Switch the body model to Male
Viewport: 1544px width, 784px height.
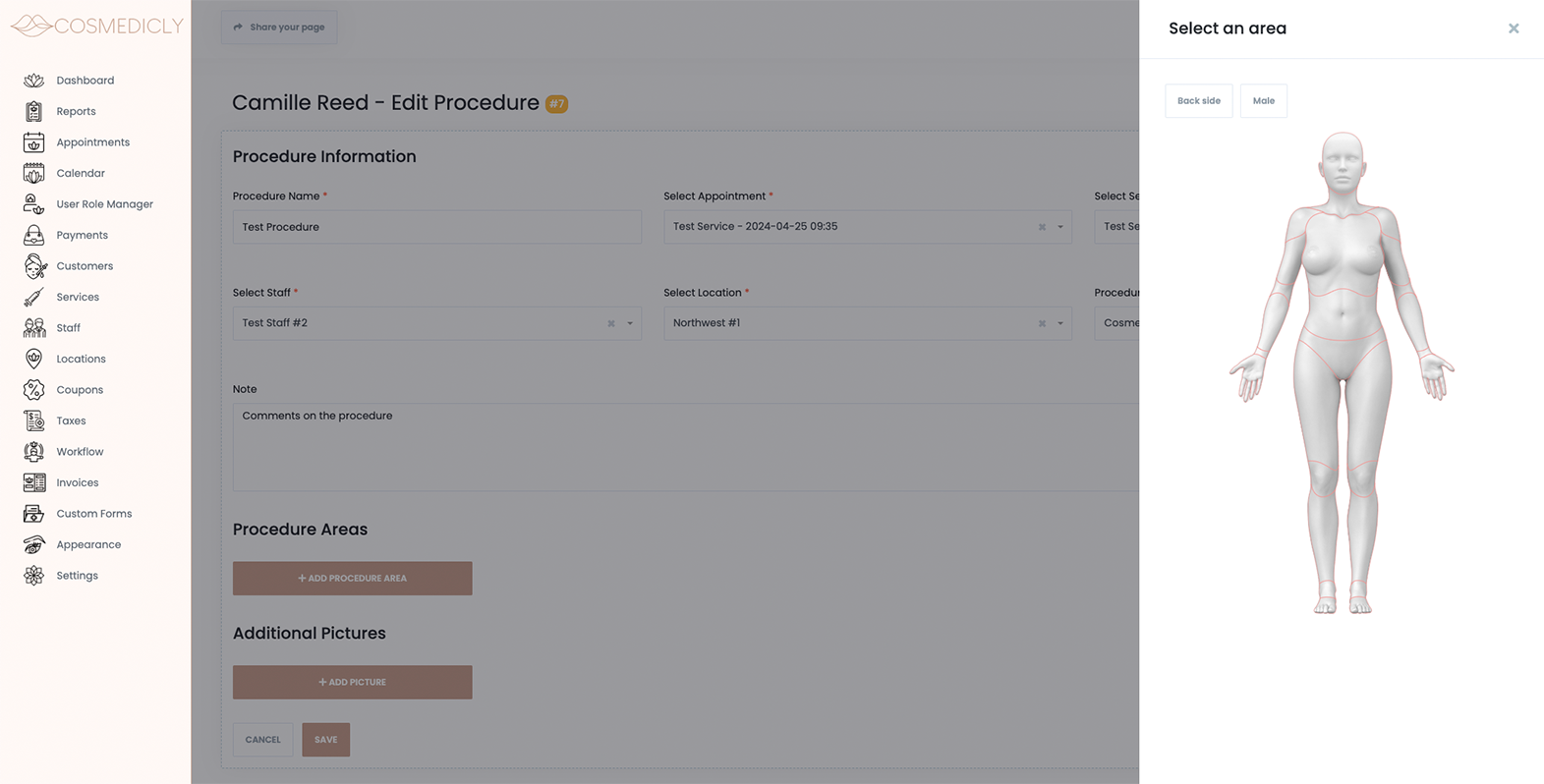[x=1263, y=101]
